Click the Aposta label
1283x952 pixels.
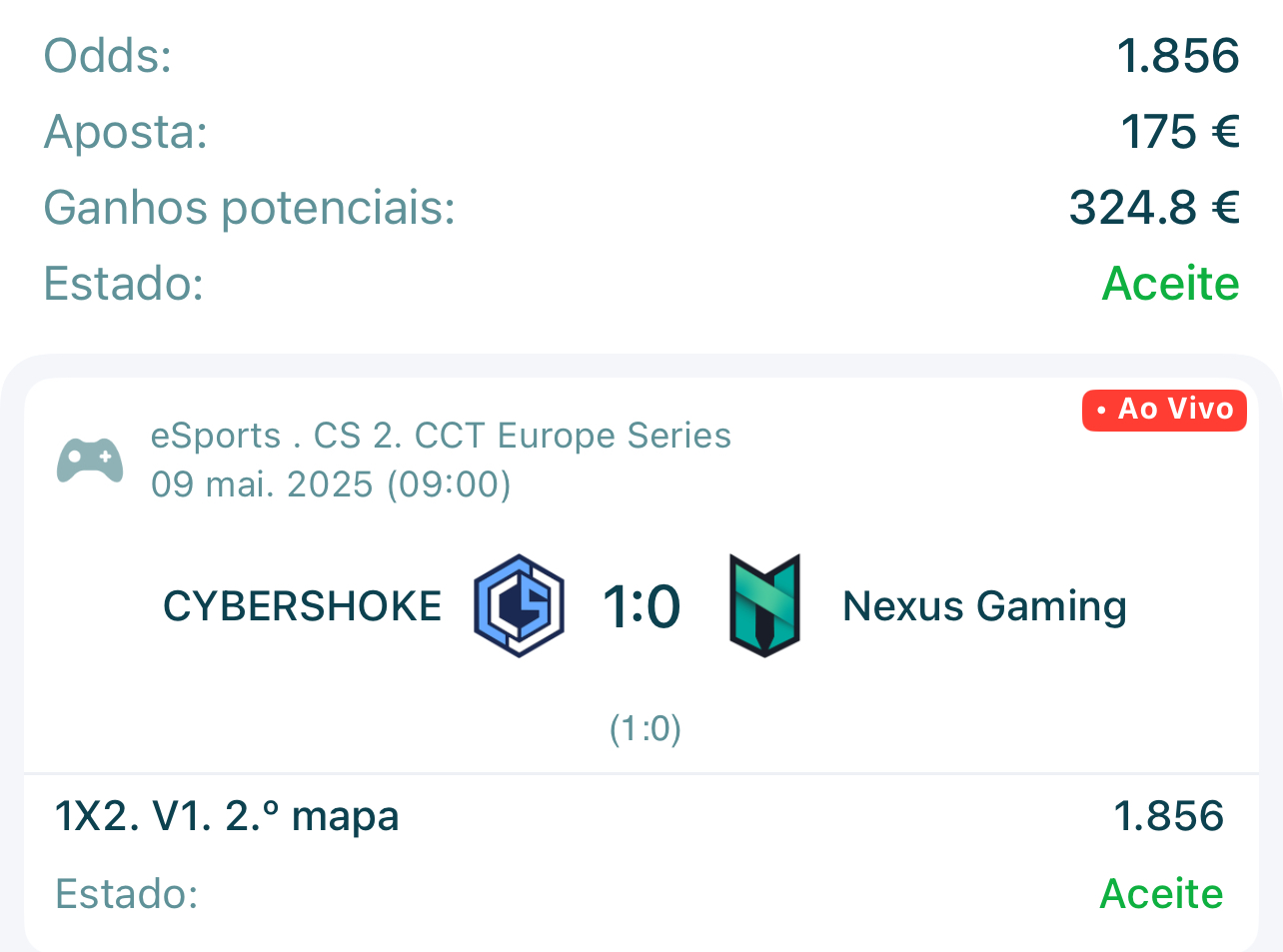(126, 132)
